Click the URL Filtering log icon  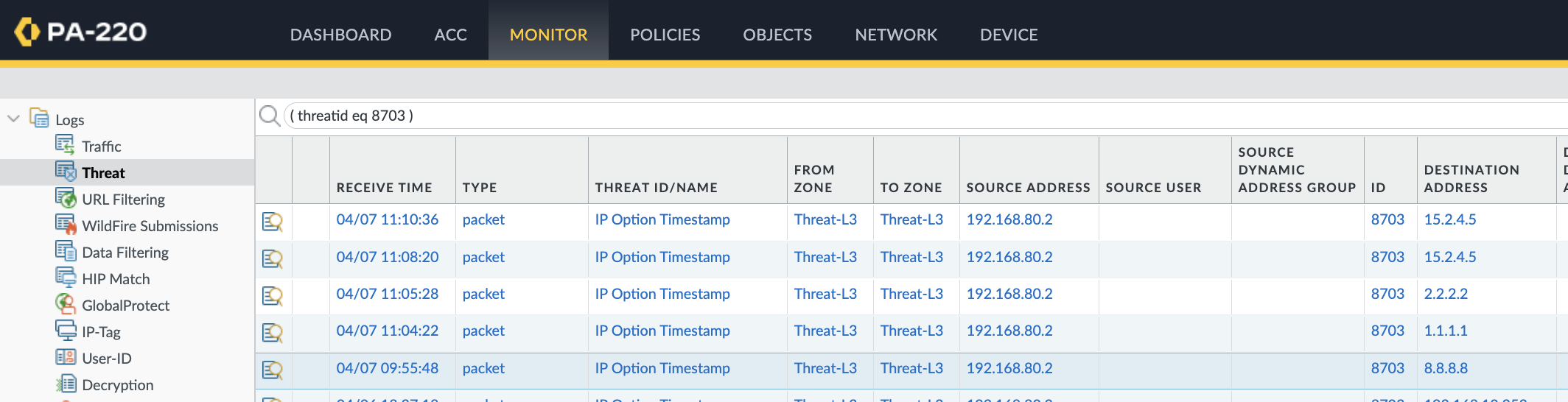(66, 198)
